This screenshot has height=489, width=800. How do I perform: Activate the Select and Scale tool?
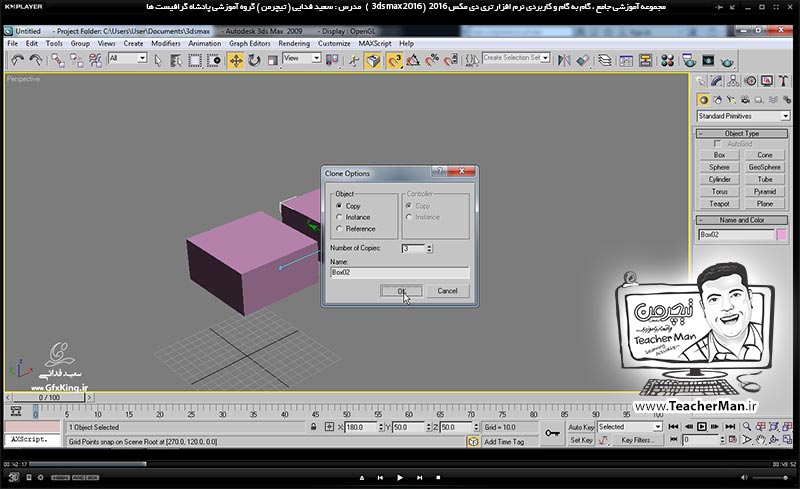(x=273, y=61)
